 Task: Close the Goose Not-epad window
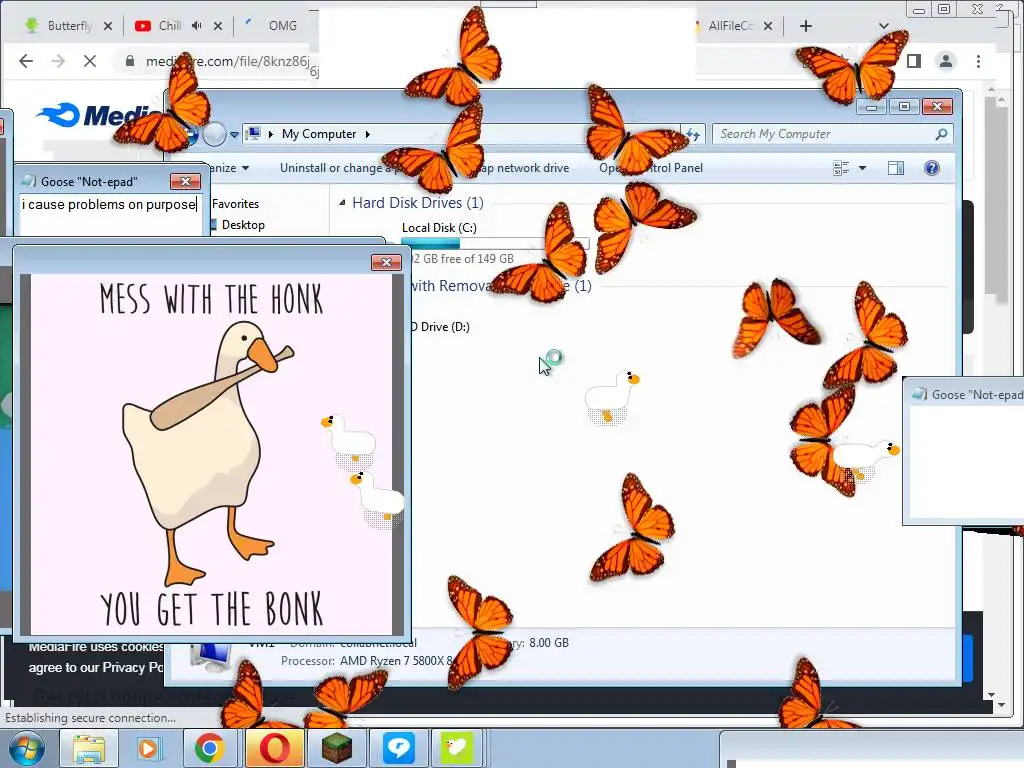185,181
